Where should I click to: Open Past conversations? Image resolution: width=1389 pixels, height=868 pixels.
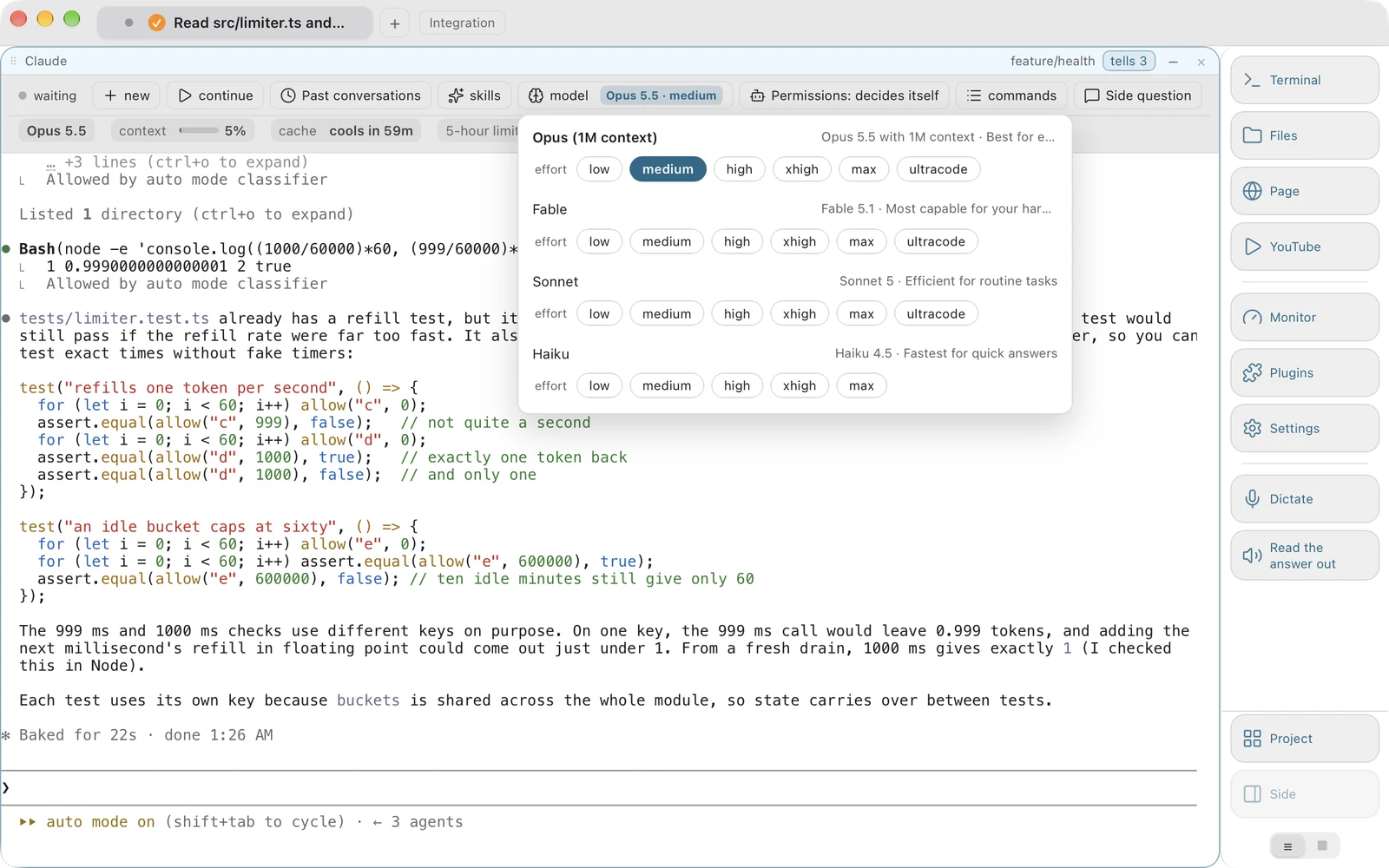point(351,95)
